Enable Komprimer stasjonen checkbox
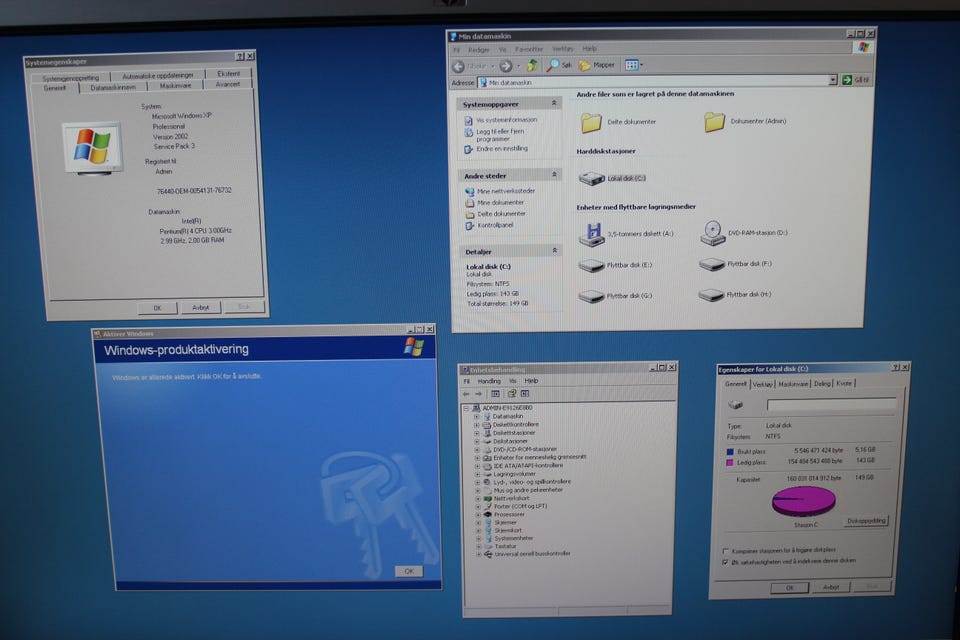Viewport: 960px width, 640px height. pos(726,551)
